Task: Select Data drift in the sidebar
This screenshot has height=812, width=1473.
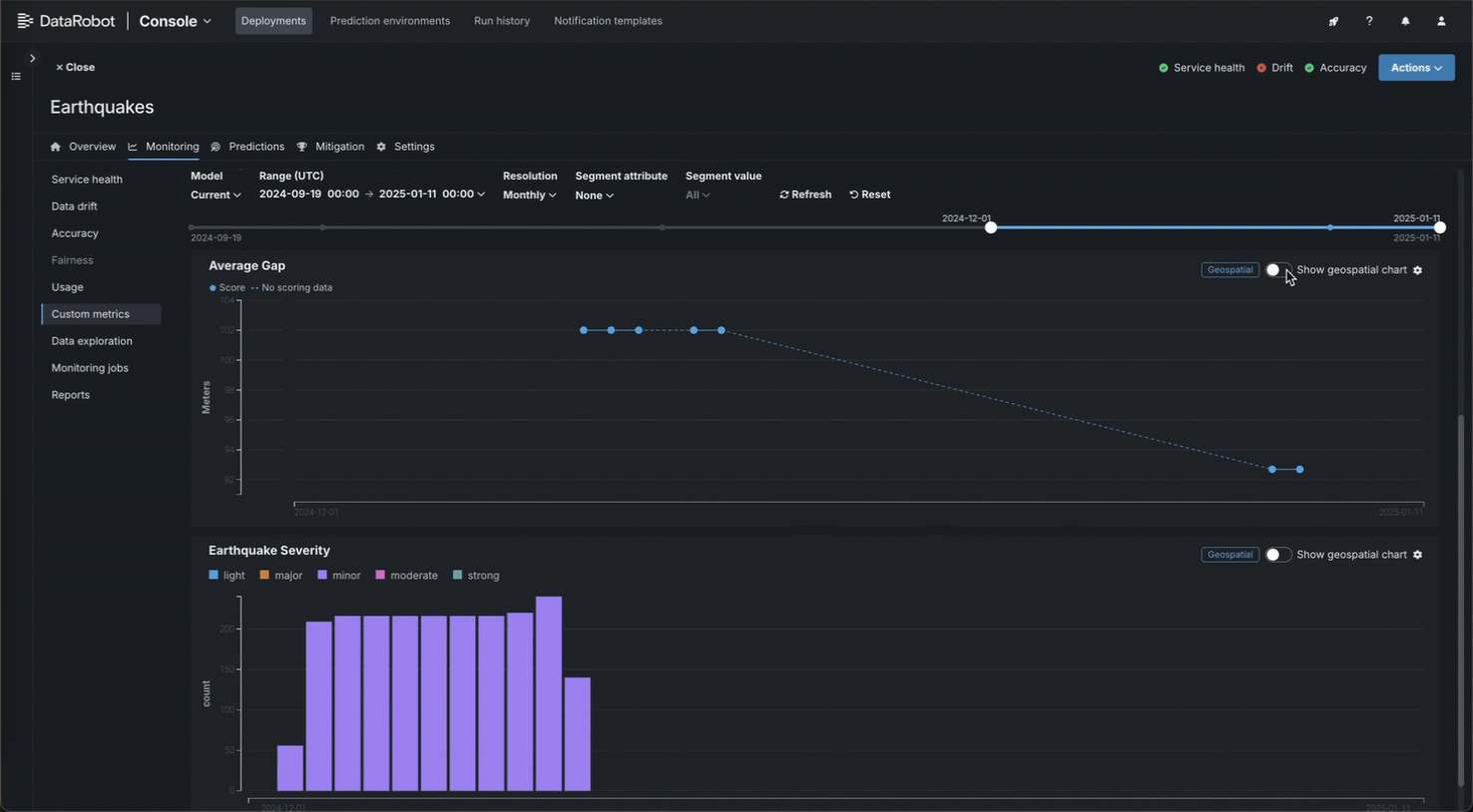Action: click(x=75, y=206)
